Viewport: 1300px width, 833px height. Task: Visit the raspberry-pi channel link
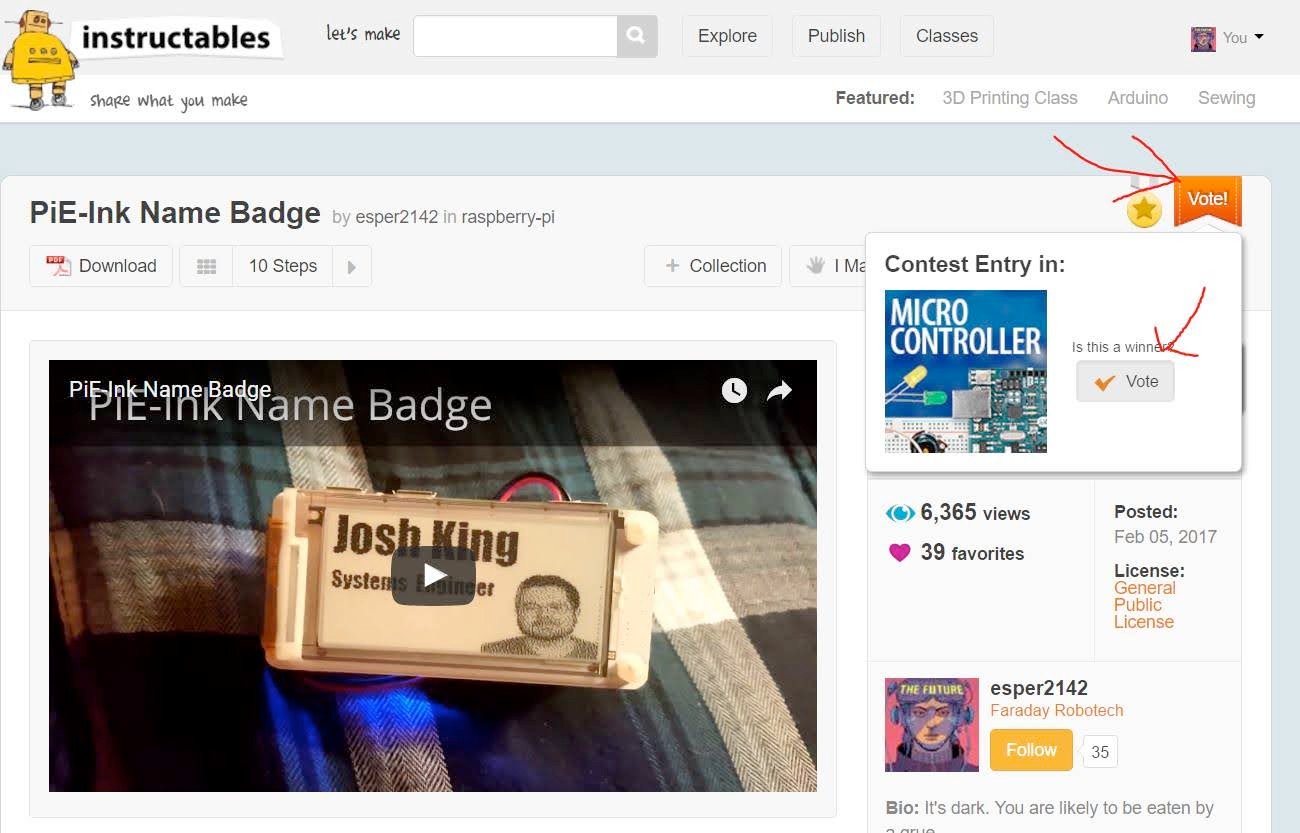pos(508,216)
